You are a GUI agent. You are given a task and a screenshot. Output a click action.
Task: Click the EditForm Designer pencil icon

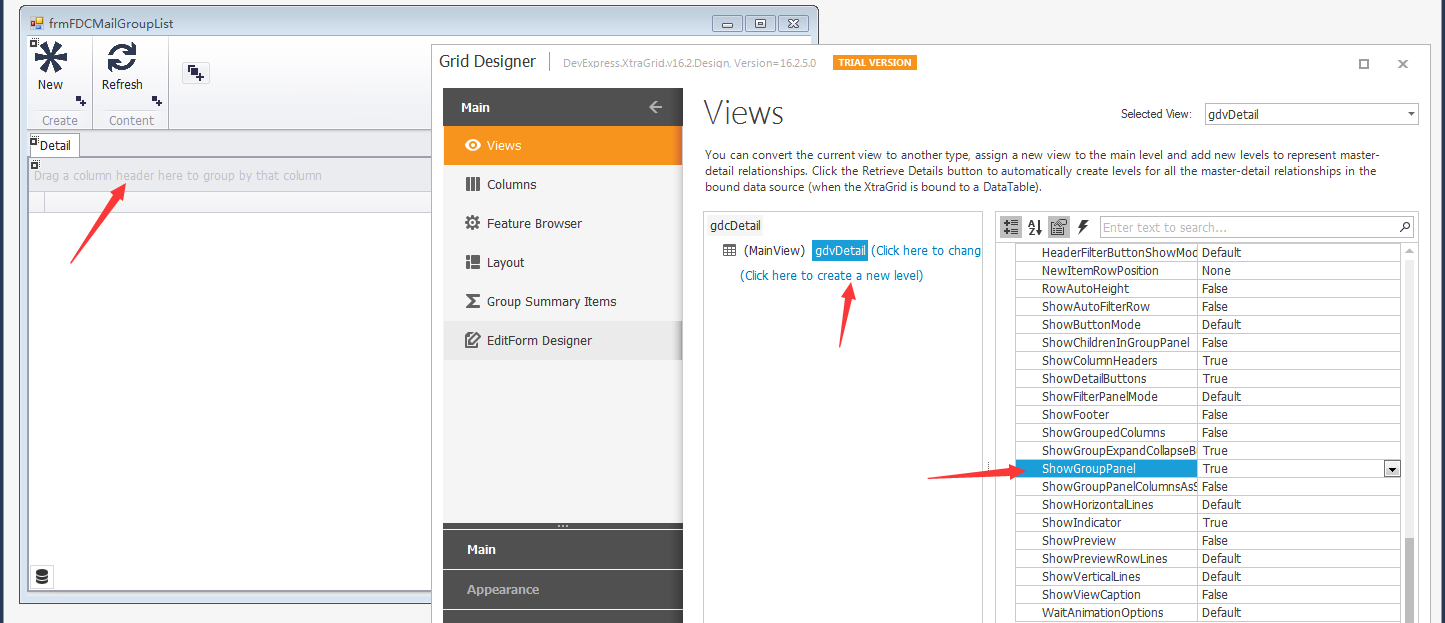click(473, 340)
